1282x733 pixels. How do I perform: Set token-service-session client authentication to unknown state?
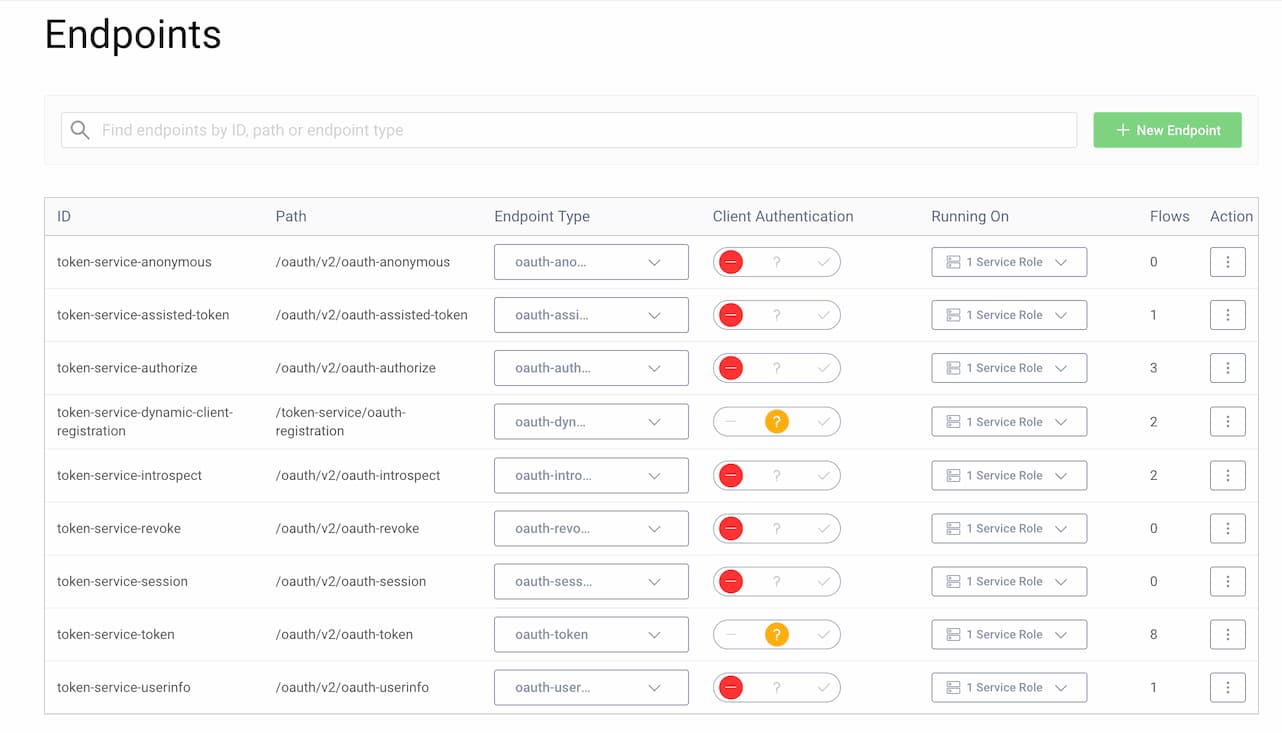776,581
